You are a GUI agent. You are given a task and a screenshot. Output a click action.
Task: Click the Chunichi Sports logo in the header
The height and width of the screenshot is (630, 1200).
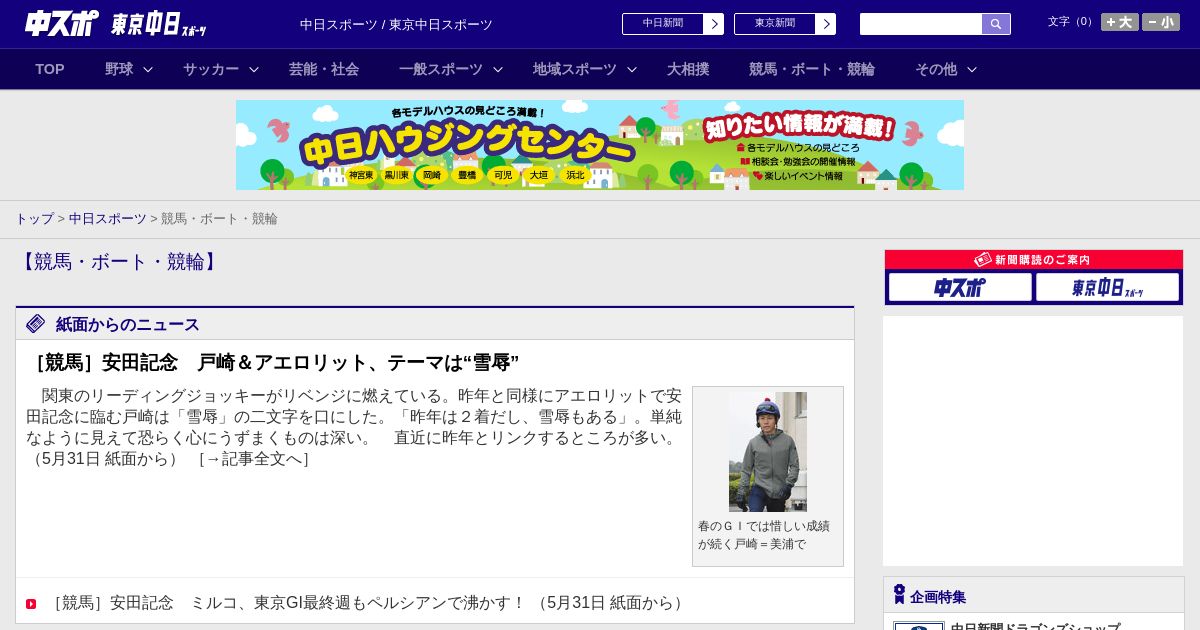point(62,23)
